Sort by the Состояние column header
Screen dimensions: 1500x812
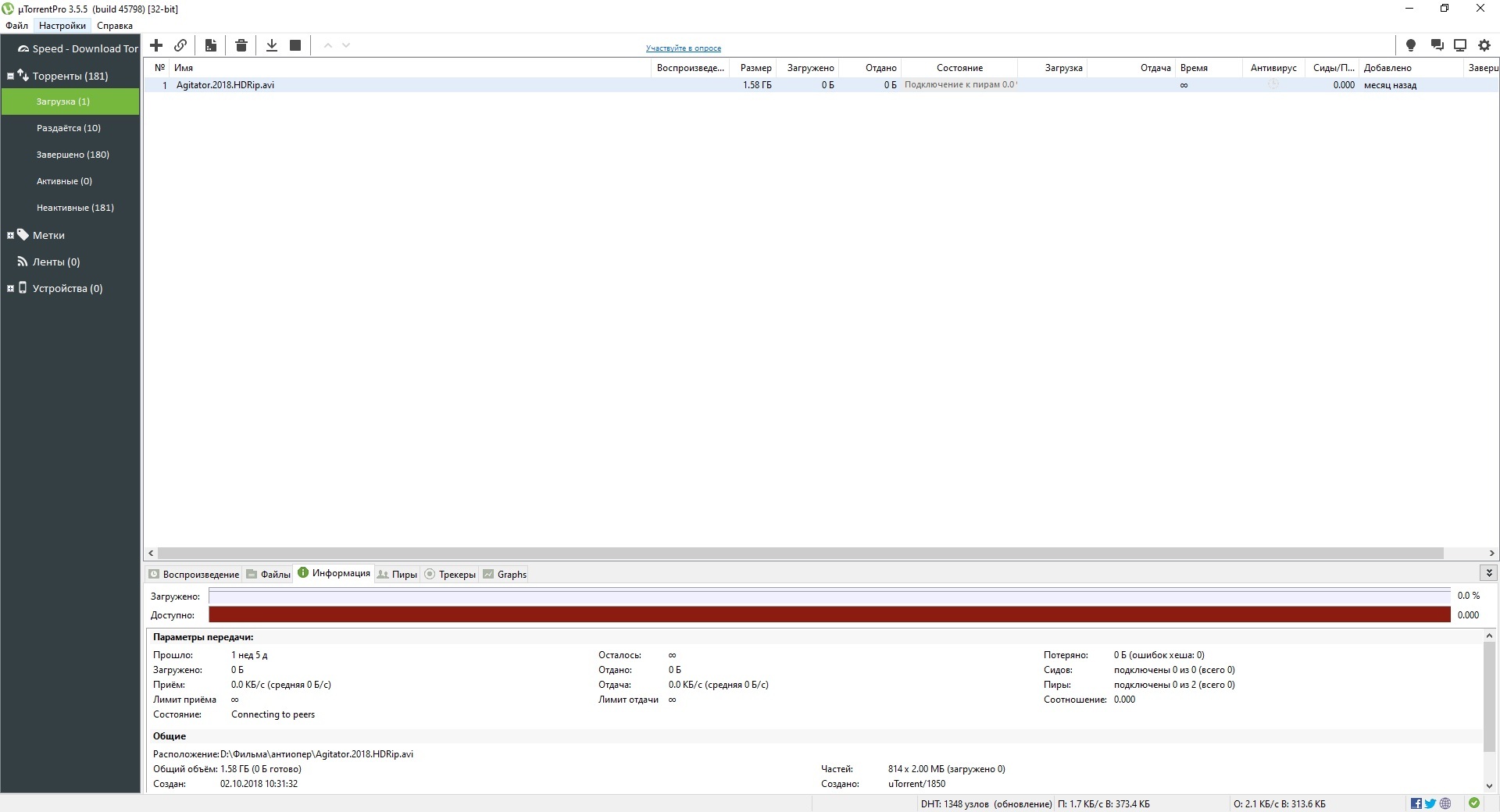[x=959, y=68]
